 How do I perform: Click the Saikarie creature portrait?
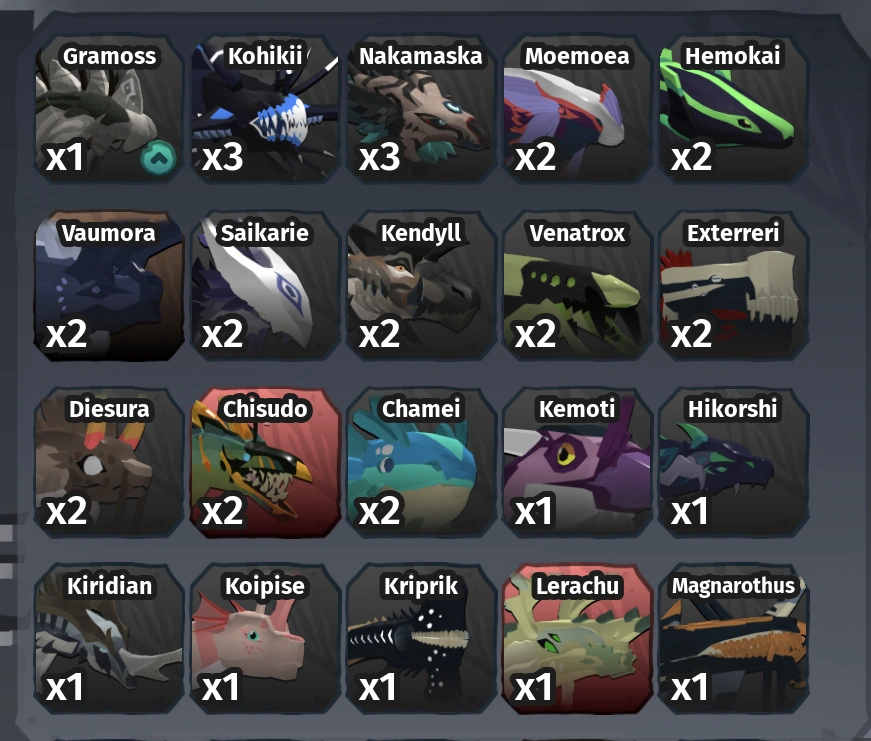[x=265, y=286]
